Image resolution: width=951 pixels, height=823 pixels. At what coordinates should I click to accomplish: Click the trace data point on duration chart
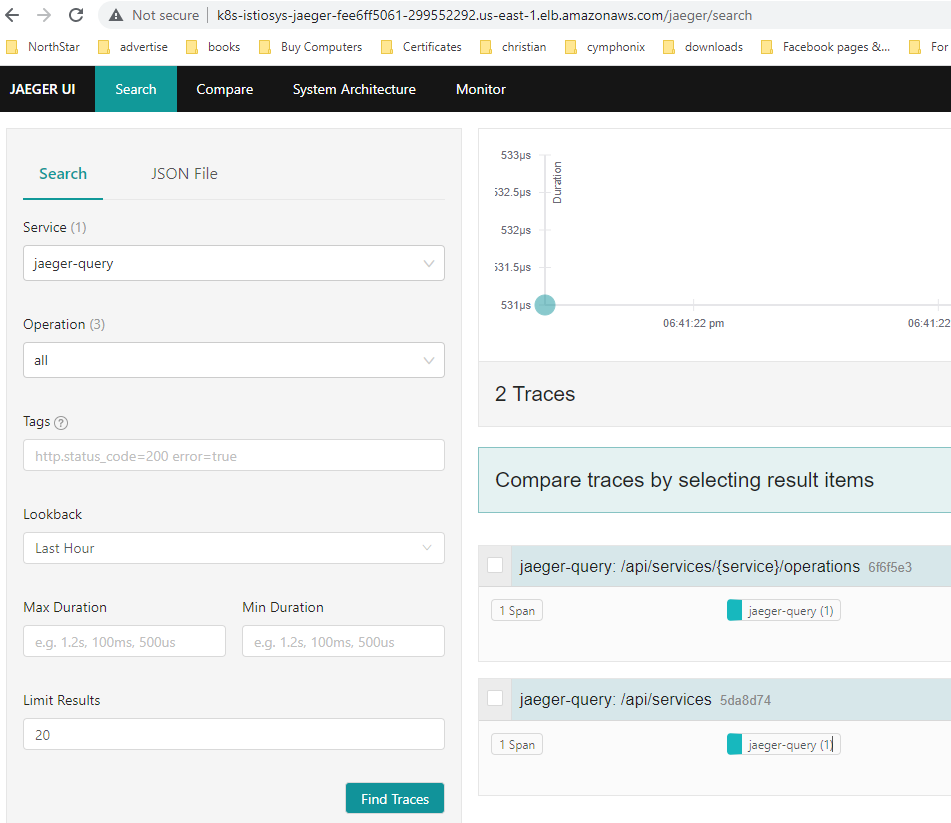click(x=545, y=304)
